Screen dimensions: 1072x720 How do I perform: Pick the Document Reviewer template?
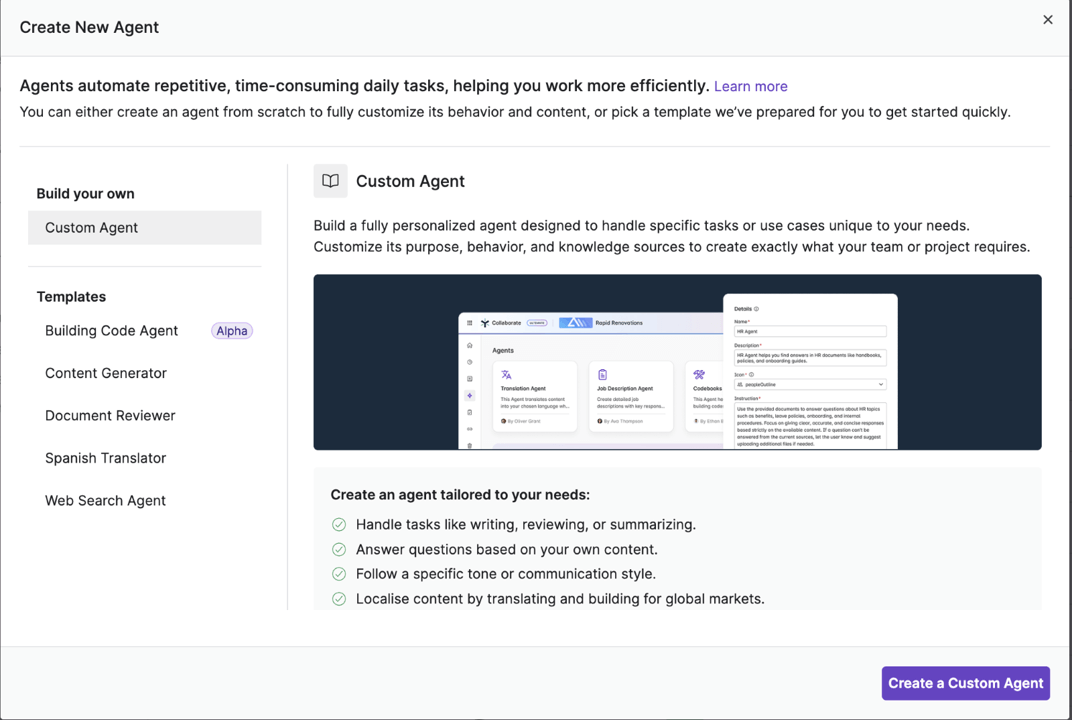pos(110,416)
